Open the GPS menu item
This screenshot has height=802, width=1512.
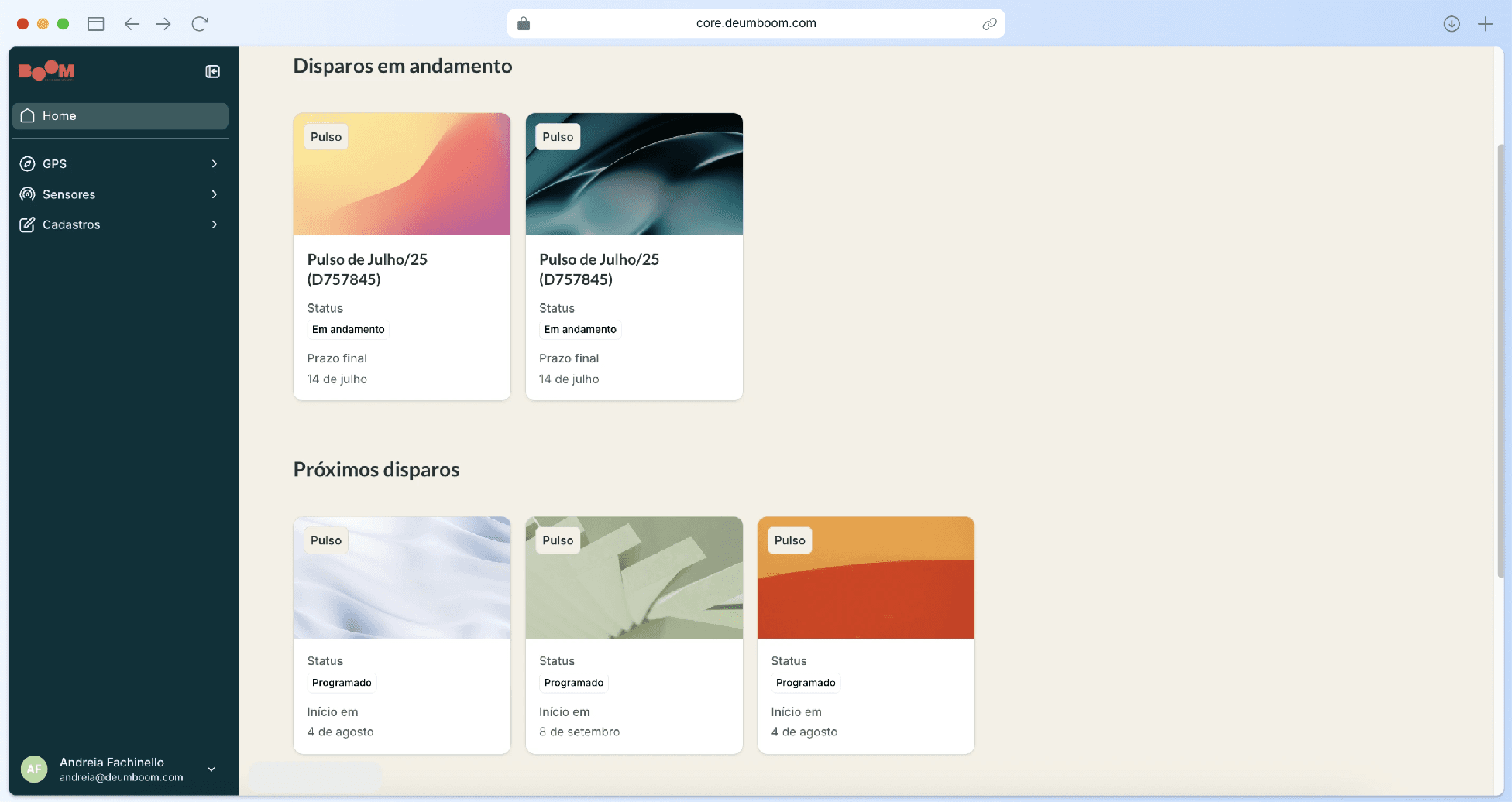(x=120, y=163)
